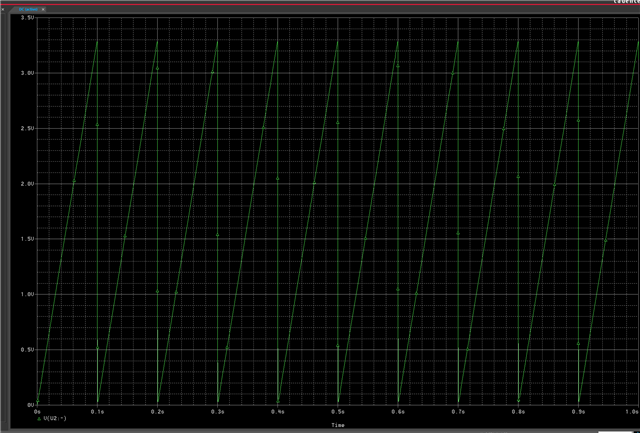
Task: Click the 3.0V y-axis label
Action: (27, 73)
